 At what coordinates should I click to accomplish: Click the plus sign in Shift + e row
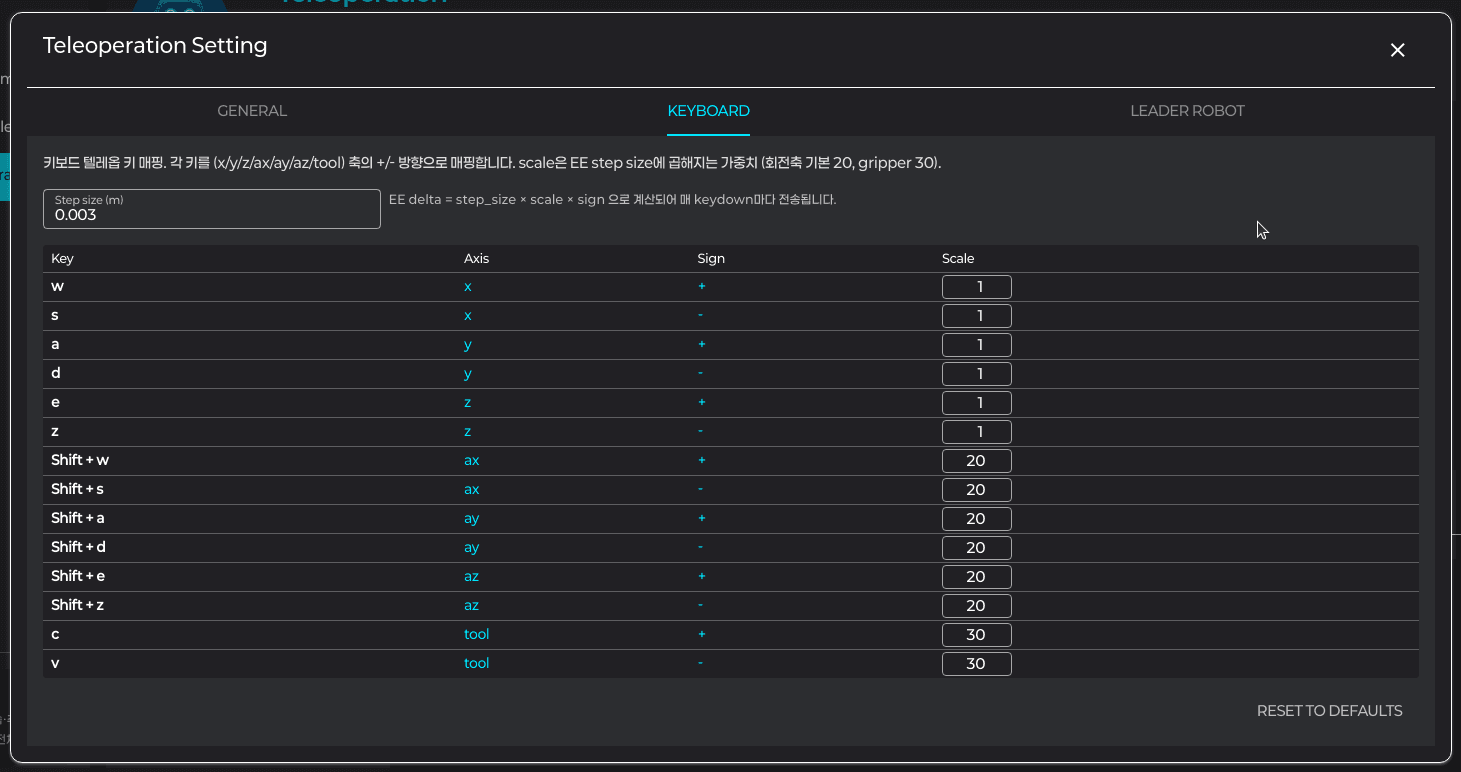tap(701, 577)
